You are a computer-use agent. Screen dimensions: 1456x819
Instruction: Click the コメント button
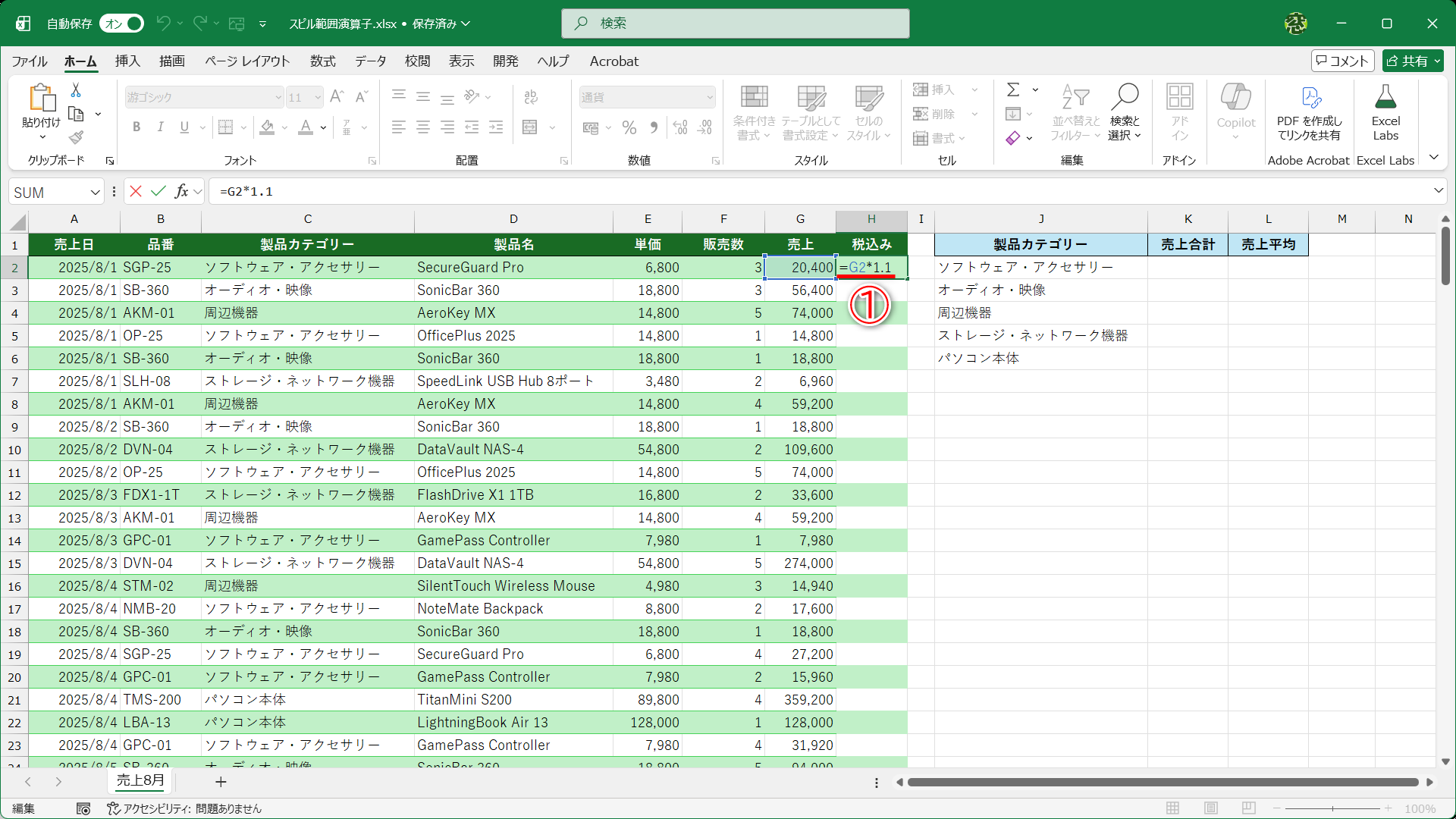[1342, 61]
